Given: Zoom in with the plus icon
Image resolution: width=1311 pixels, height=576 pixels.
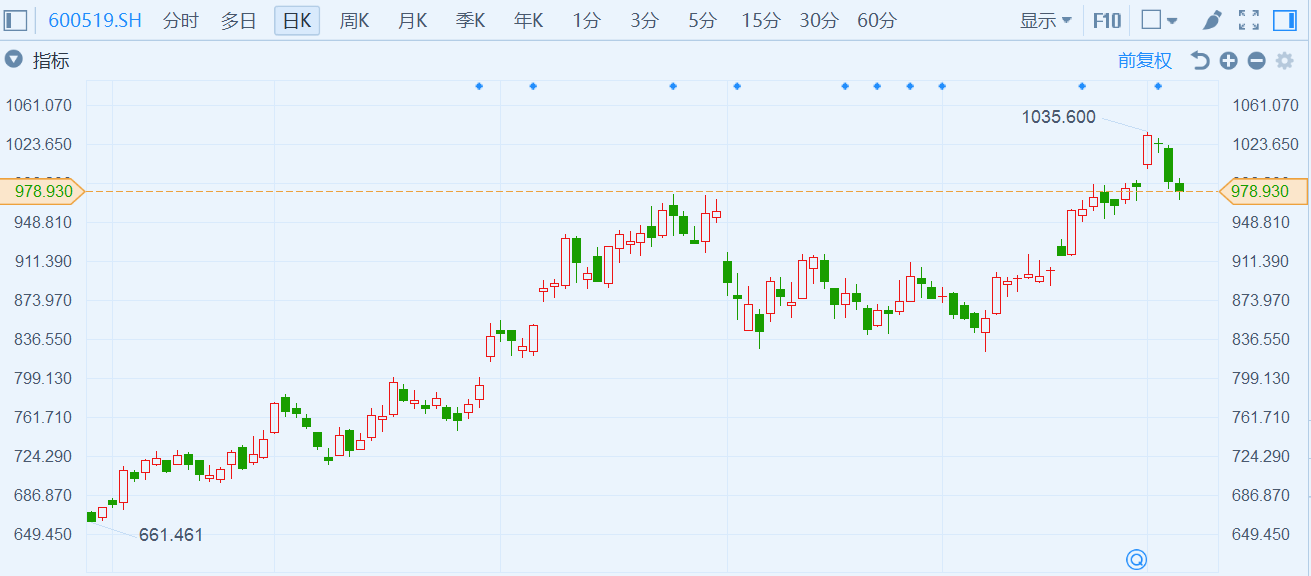Looking at the screenshot, I should 1228,61.
